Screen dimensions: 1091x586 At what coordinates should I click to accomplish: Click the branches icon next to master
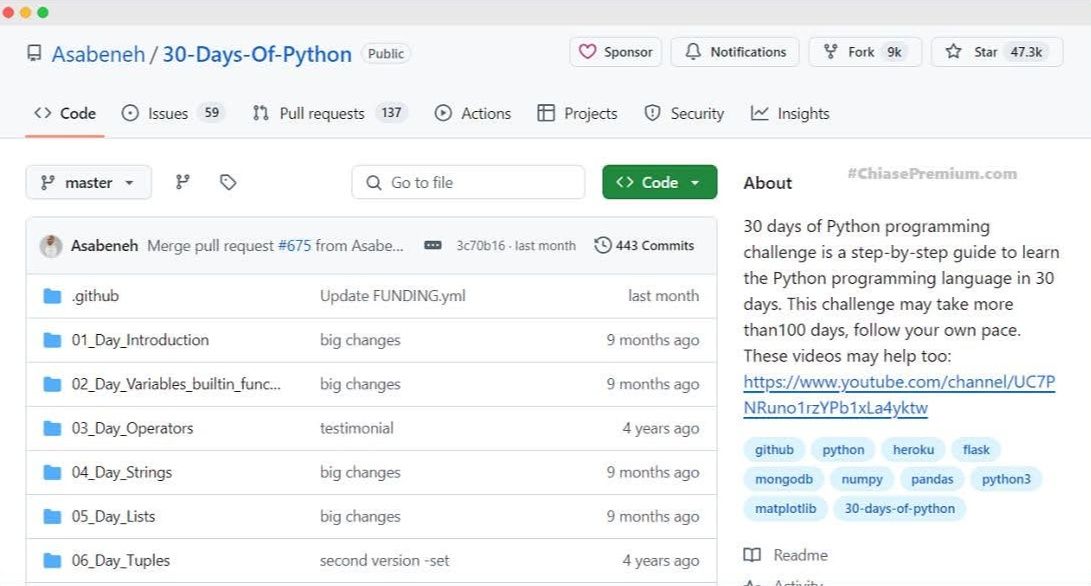[x=182, y=182]
